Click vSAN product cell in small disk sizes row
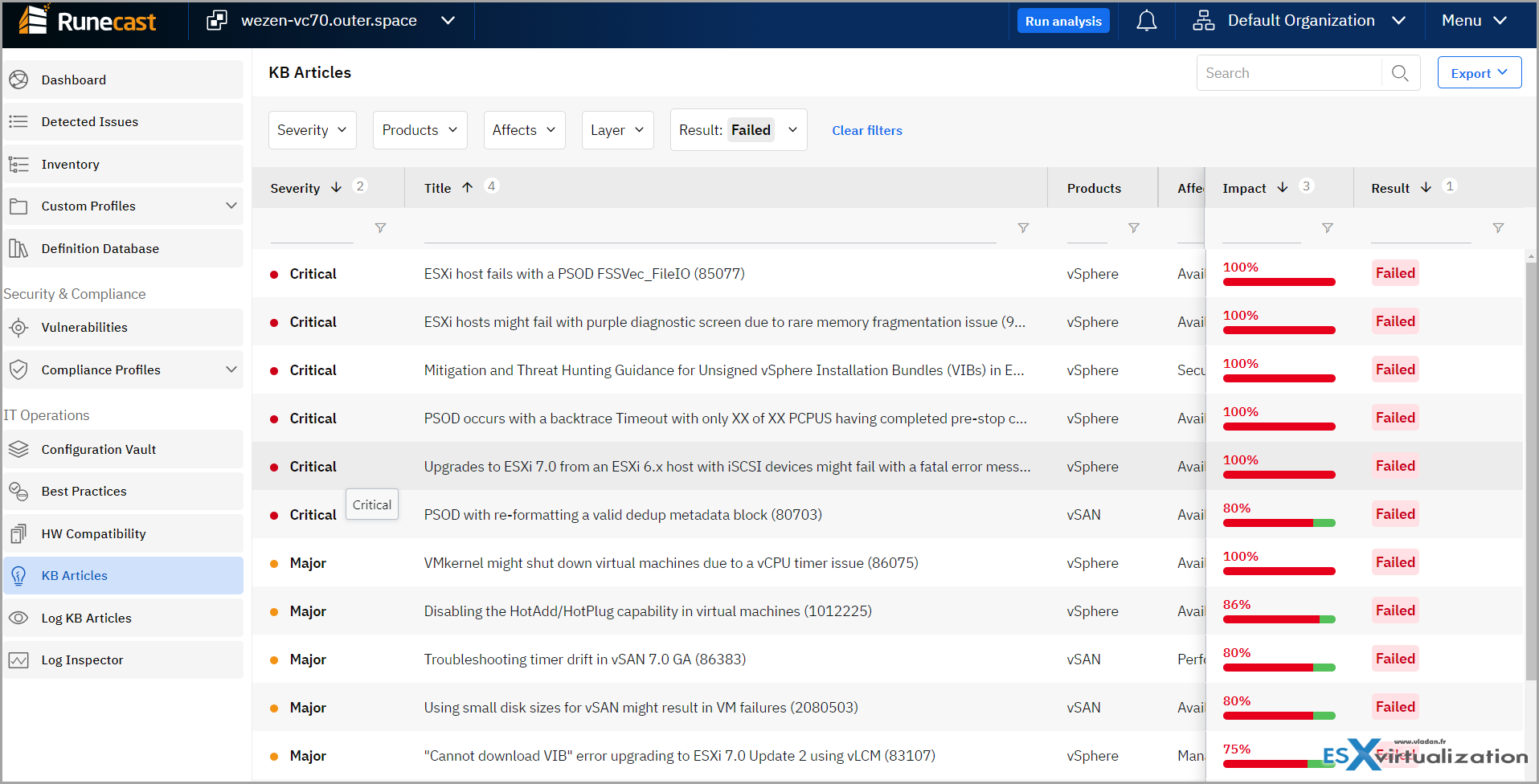Viewport: 1539px width, 784px height. tap(1083, 708)
